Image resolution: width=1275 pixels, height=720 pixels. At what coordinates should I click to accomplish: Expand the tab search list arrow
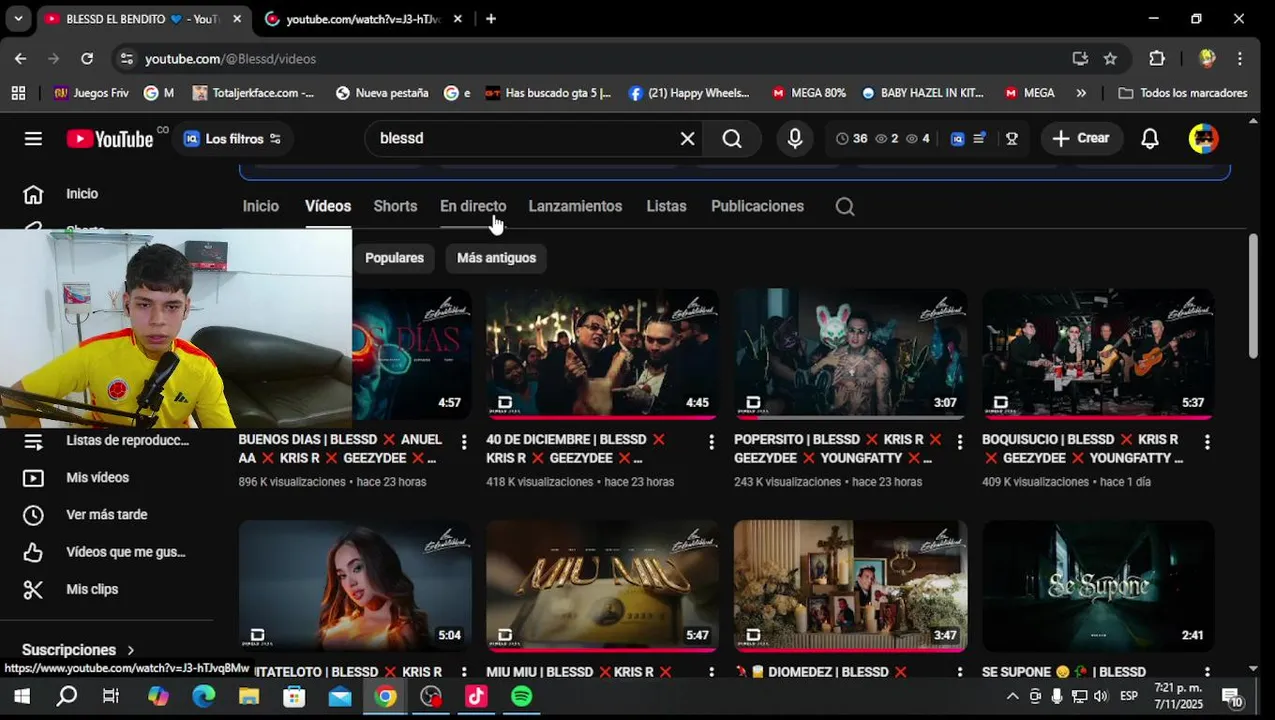pyautogui.click(x=18, y=19)
